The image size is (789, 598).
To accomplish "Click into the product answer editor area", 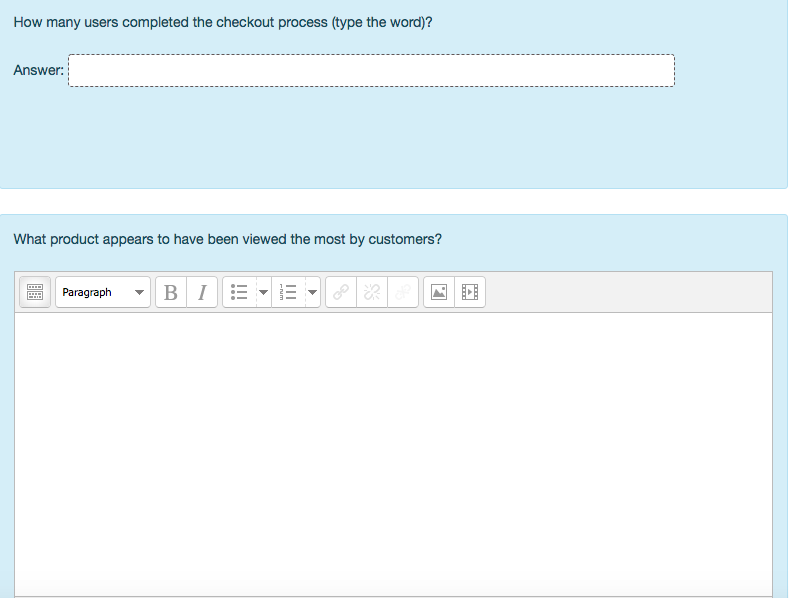I will [393, 455].
